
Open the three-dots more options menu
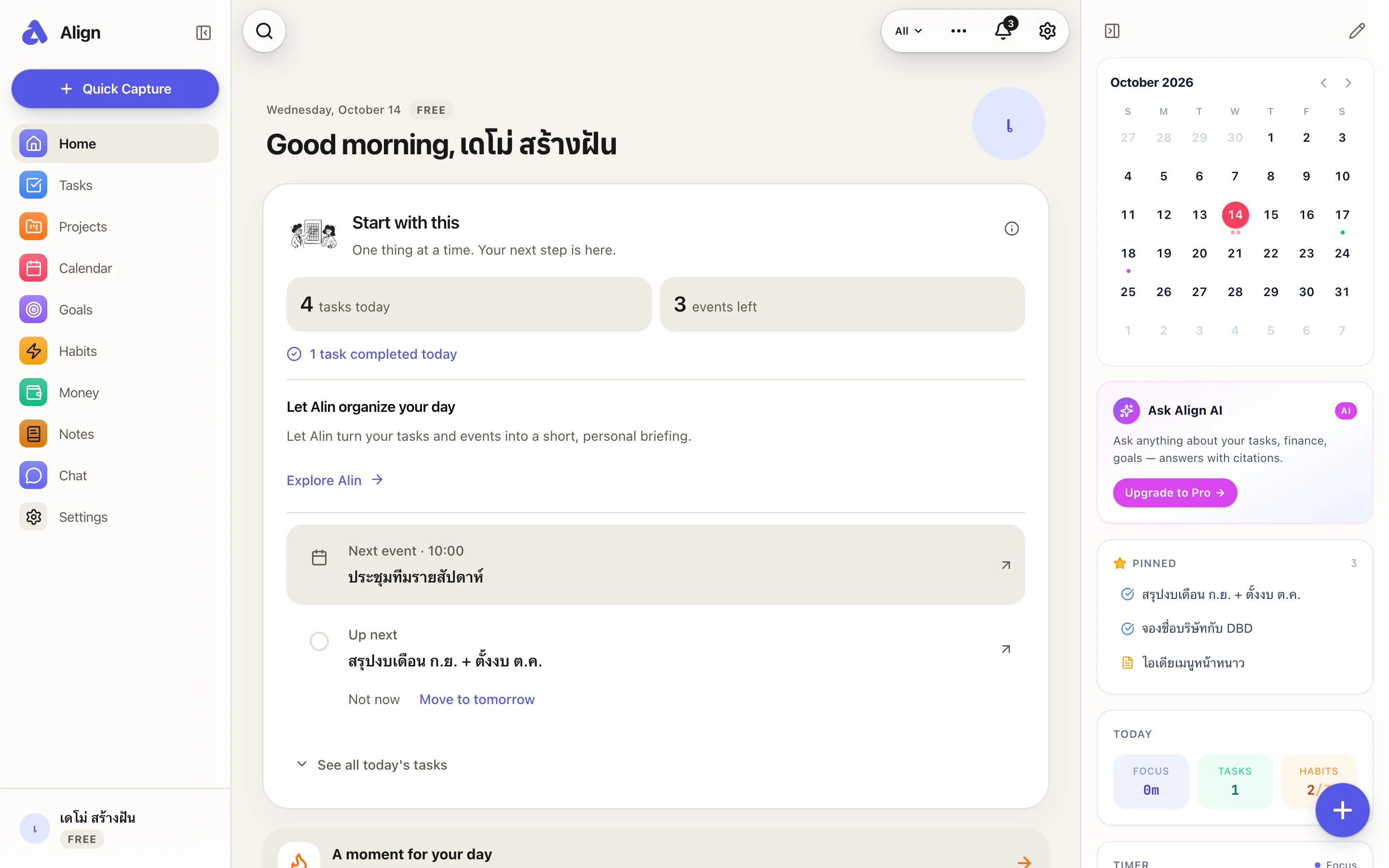[958, 31]
